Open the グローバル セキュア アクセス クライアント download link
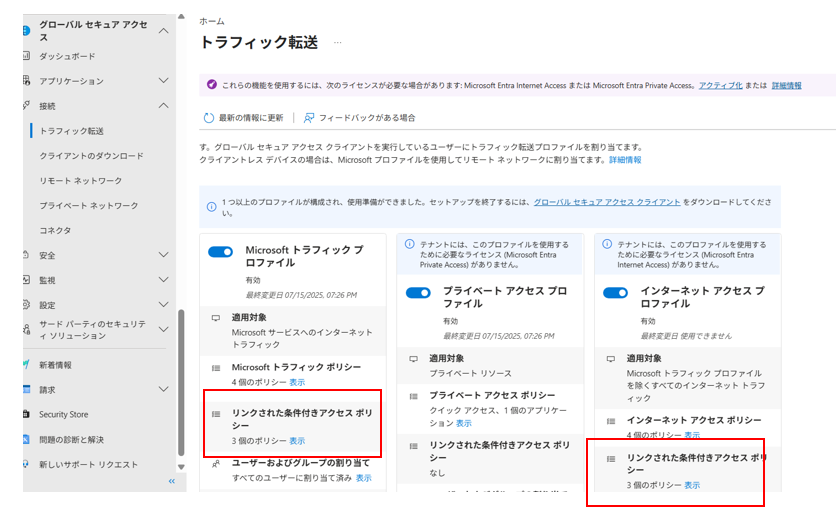Image resolution: width=836 pixels, height=515 pixels. pos(607,202)
